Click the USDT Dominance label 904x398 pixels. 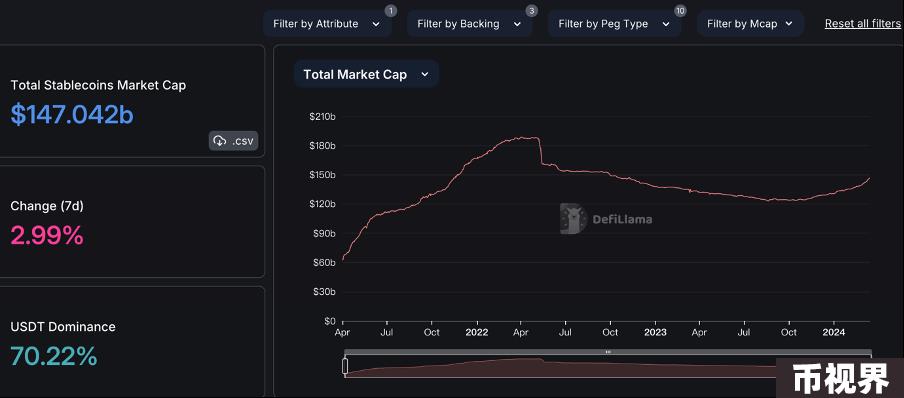[63, 326]
